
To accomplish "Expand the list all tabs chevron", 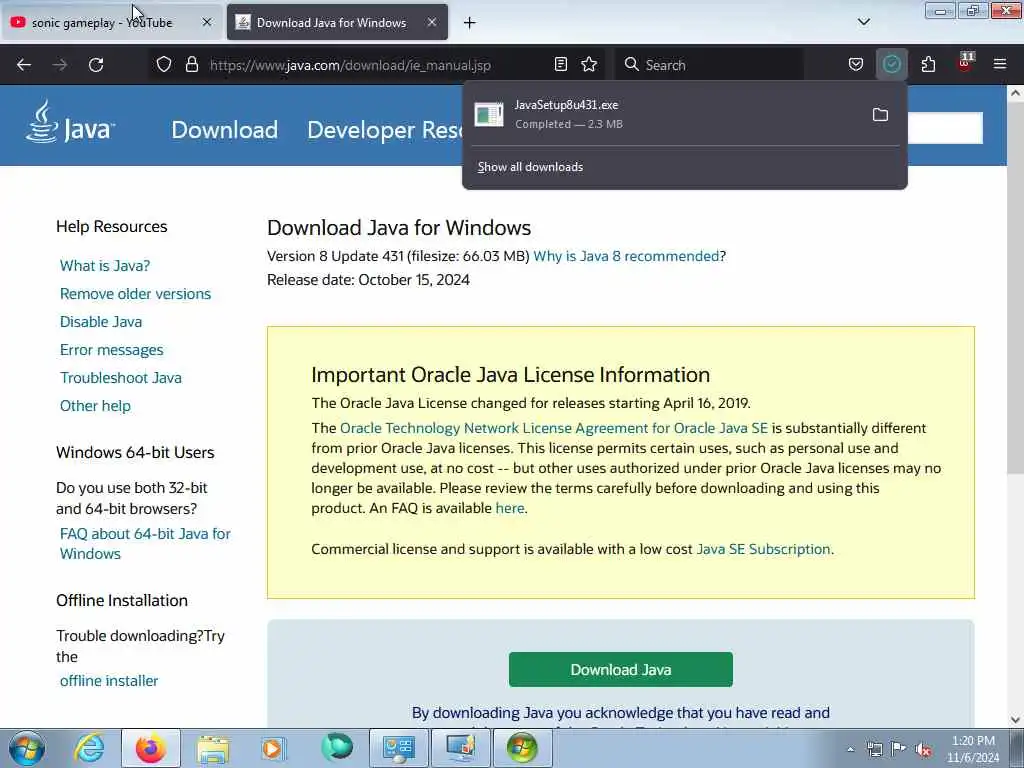I will click(863, 22).
